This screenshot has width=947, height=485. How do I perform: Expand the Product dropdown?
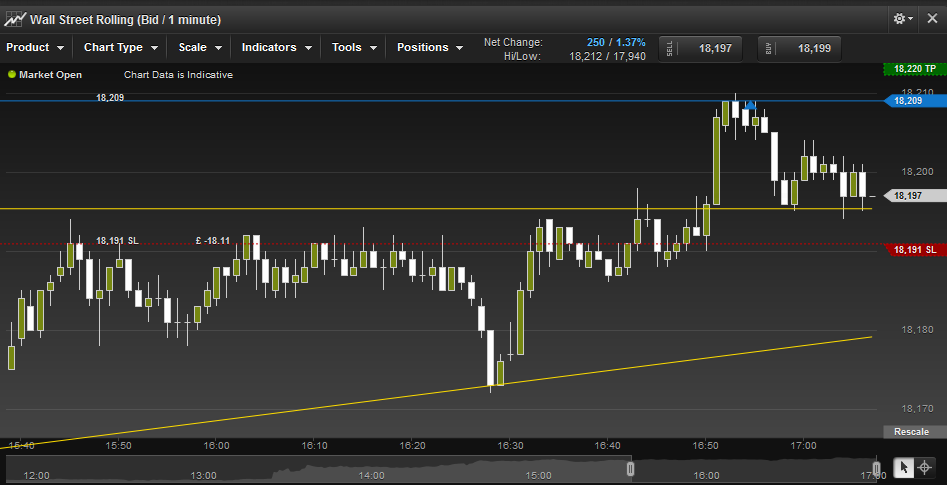coord(35,47)
